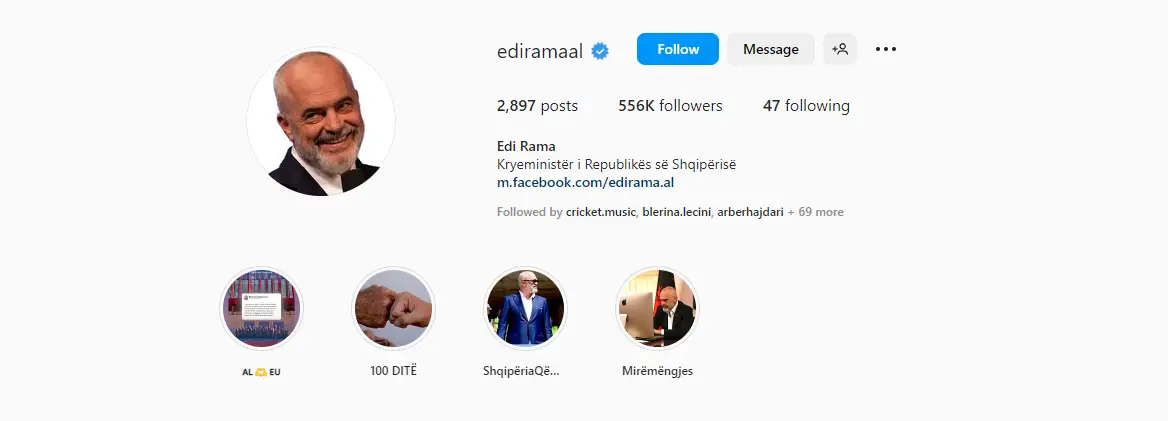
Task: Open the m.facebook.com/edirama.al link
Action: 585,183
